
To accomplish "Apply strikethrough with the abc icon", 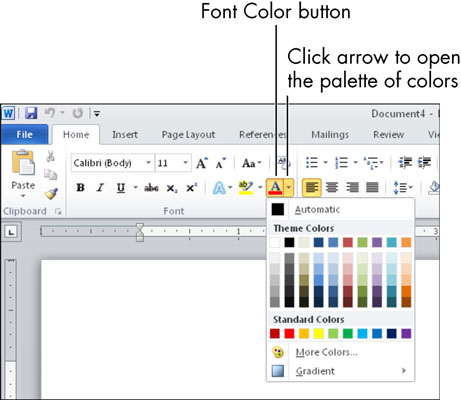I will click(x=151, y=188).
